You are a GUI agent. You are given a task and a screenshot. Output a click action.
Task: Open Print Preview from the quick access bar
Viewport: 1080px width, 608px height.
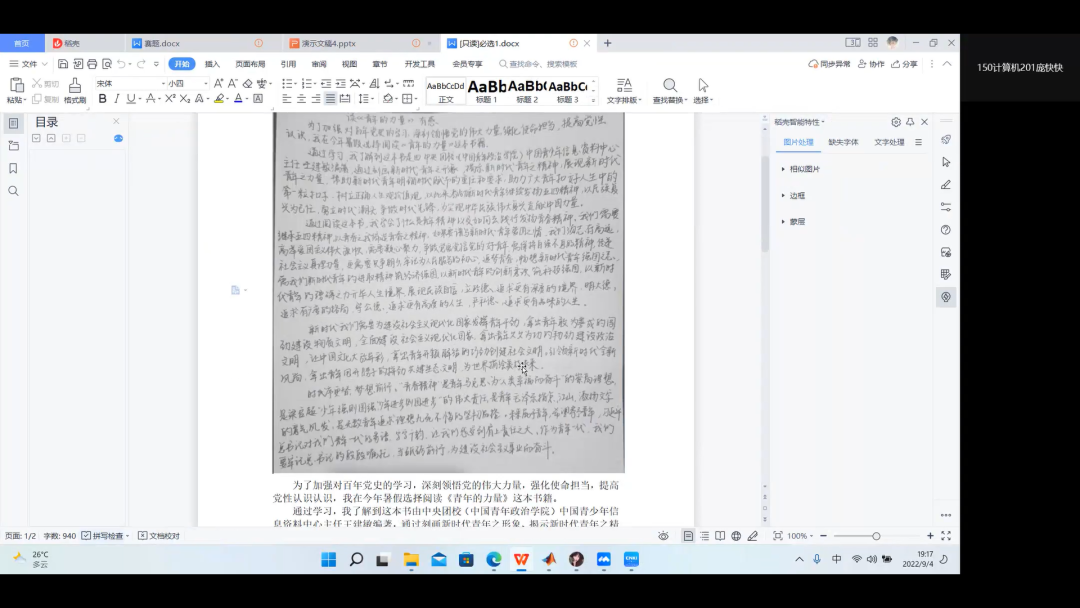(x=107, y=64)
